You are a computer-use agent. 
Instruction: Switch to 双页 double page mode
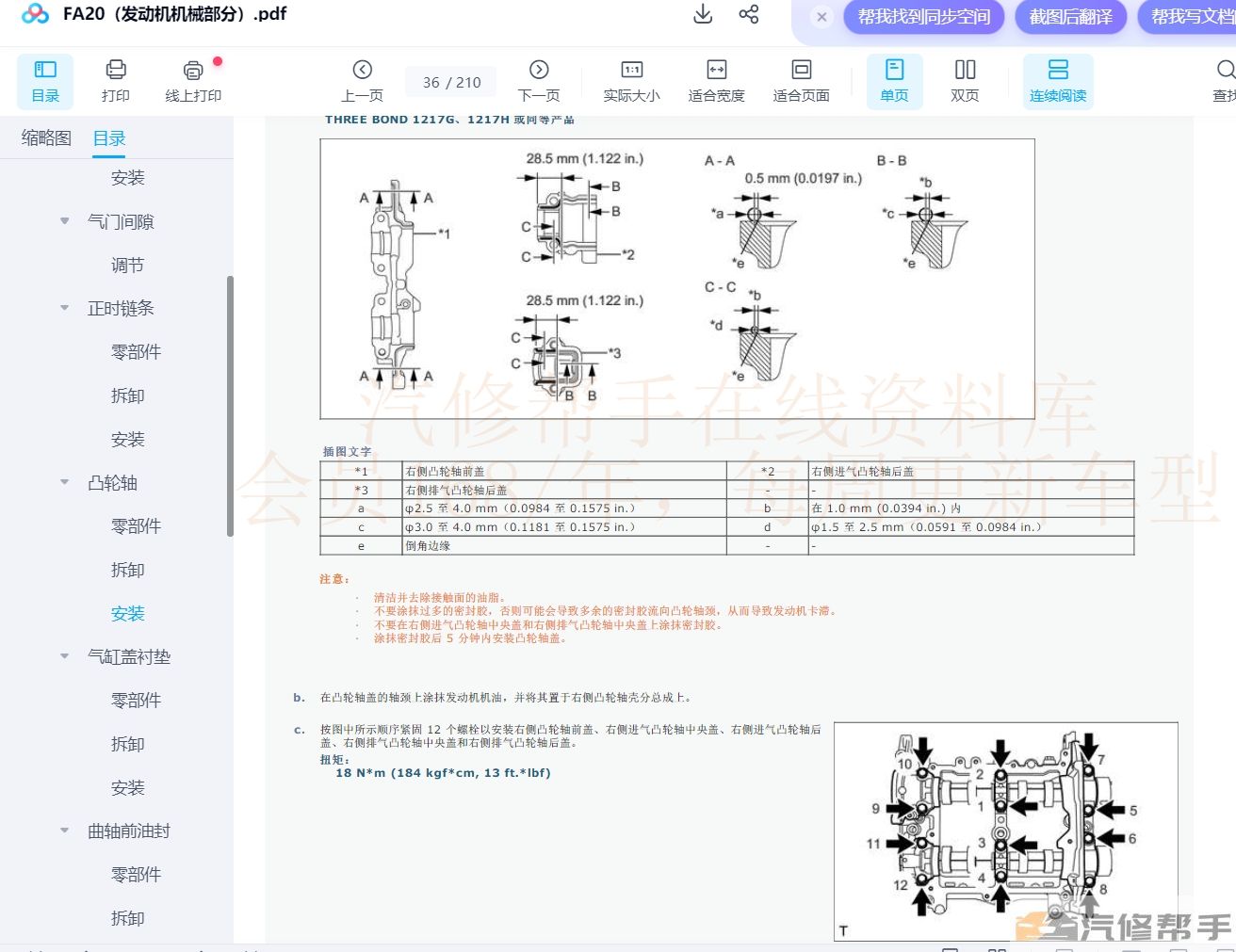click(x=965, y=81)
